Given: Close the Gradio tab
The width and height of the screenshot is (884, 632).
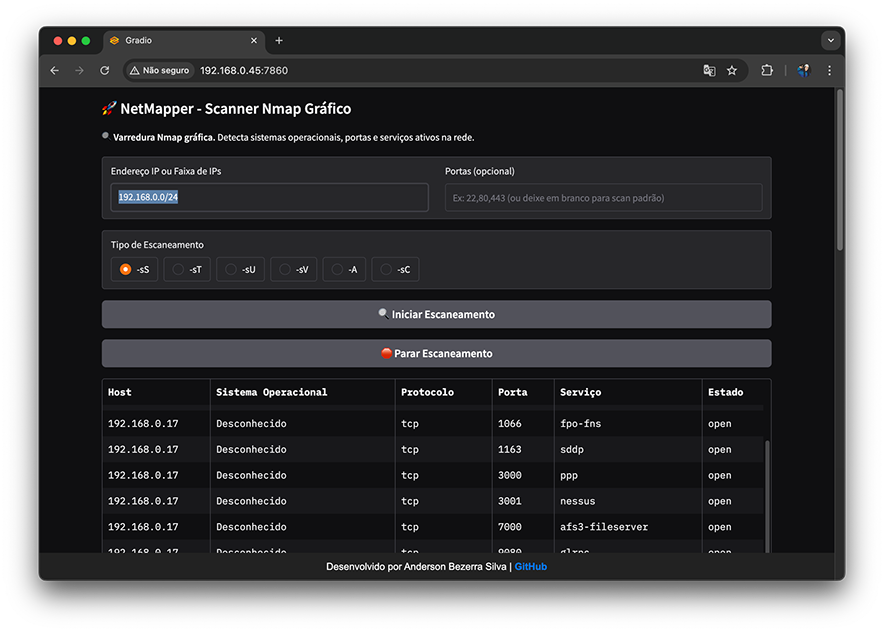Looking at the screenshot, I should click(x=254, y=41).
